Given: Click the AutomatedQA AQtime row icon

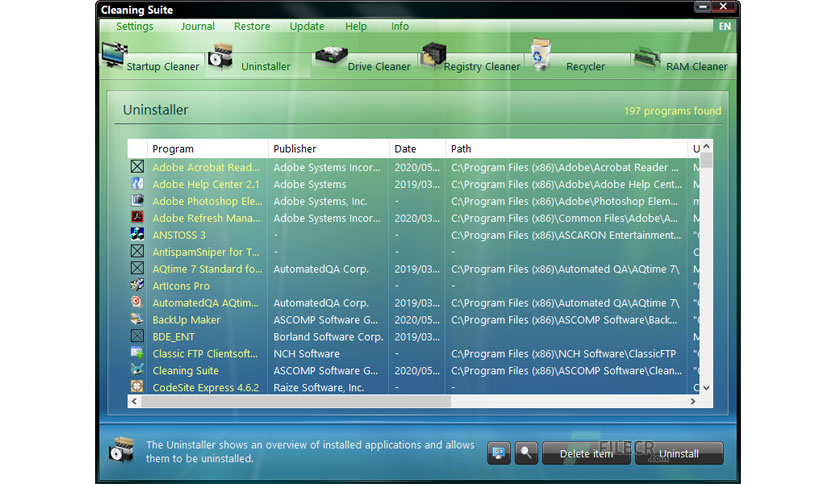Looking at the screenshot, I should (137, 302).
